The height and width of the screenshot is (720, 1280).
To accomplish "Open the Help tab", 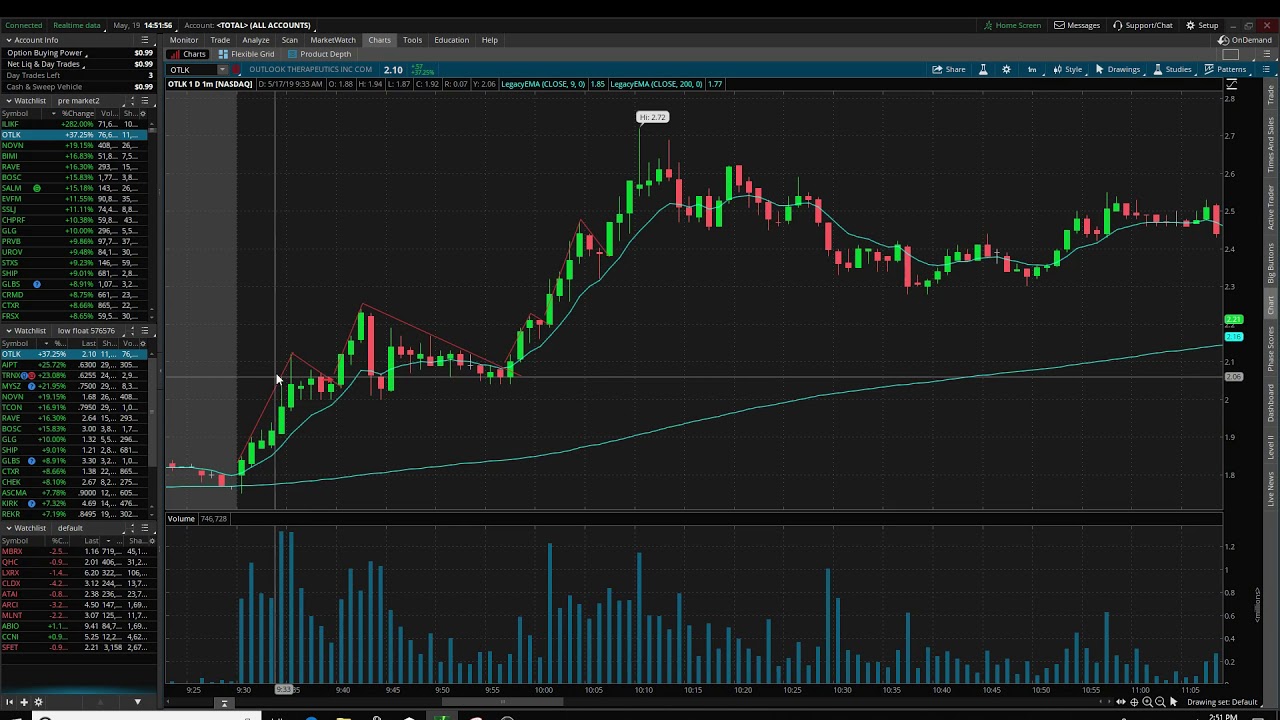I will click(489, 40).
